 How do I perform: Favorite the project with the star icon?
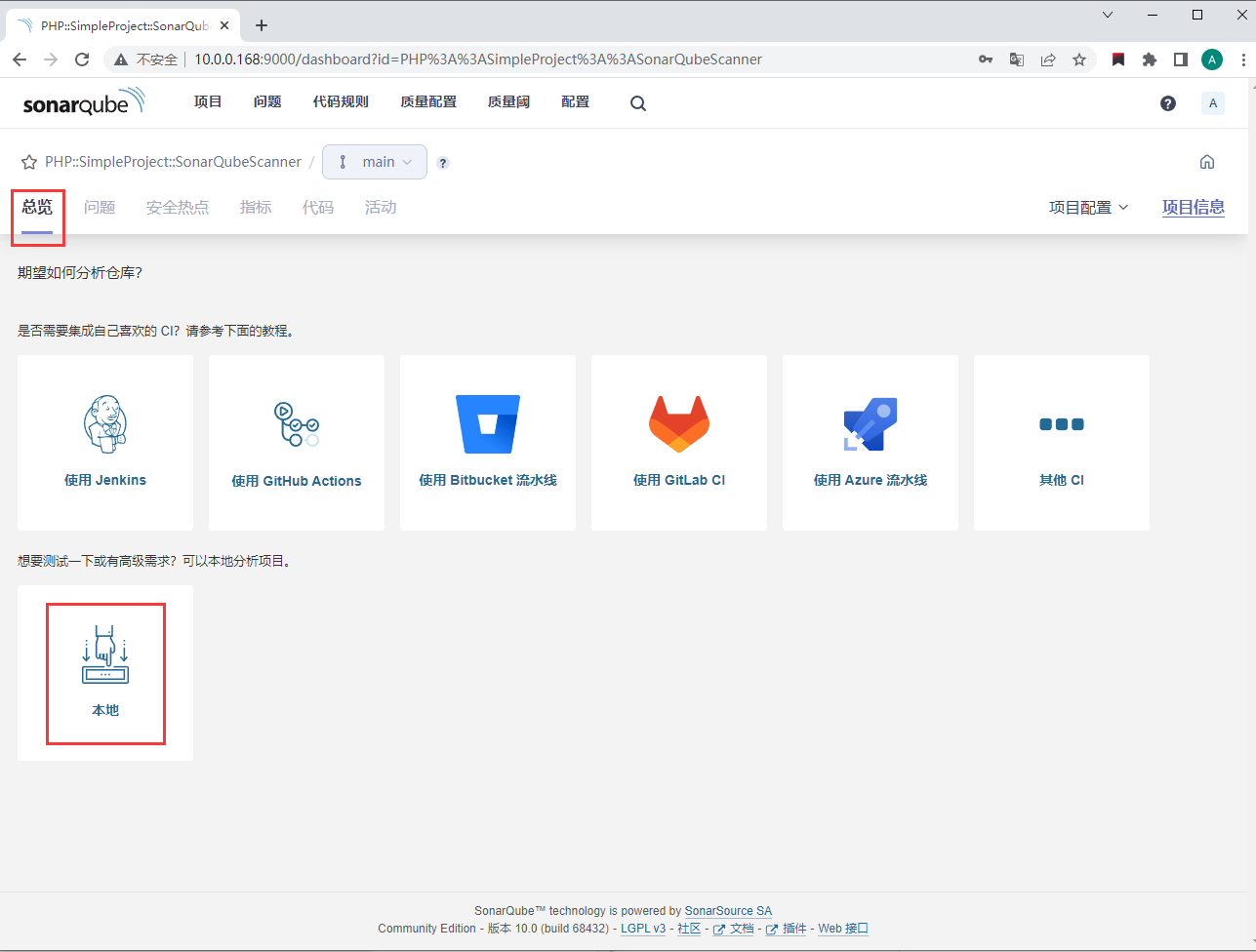coord(29,162)
